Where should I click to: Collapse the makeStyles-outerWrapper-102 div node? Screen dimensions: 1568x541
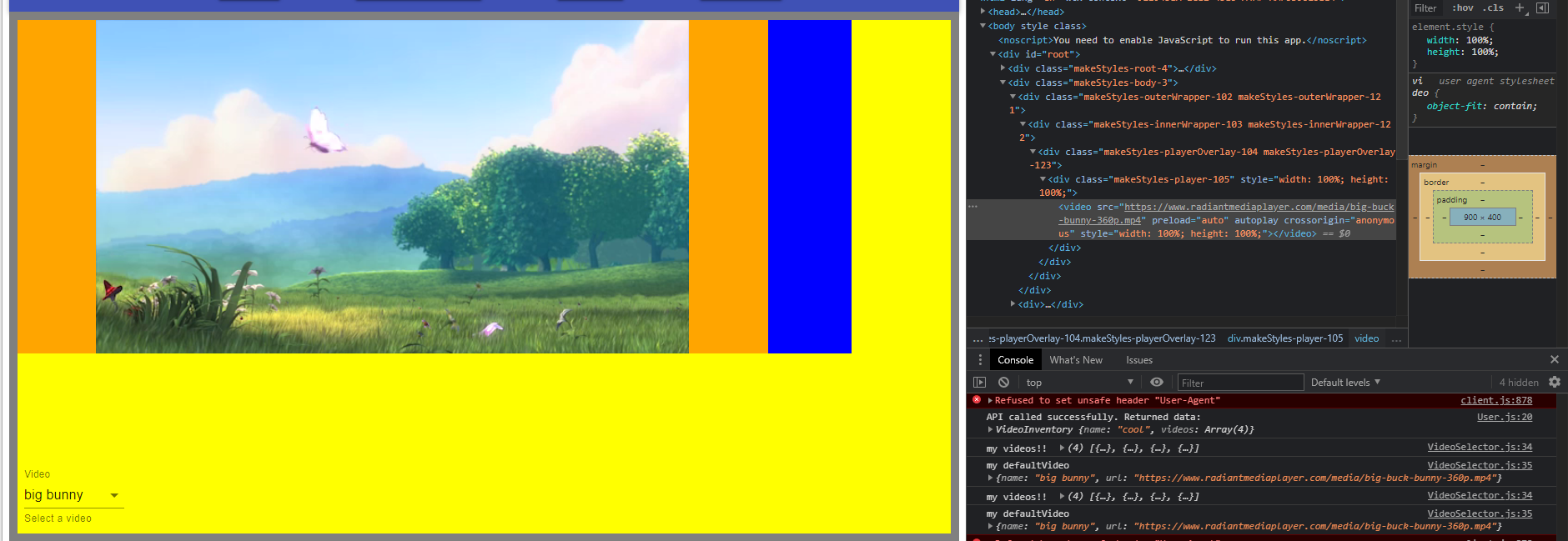tap(1013, 97)
